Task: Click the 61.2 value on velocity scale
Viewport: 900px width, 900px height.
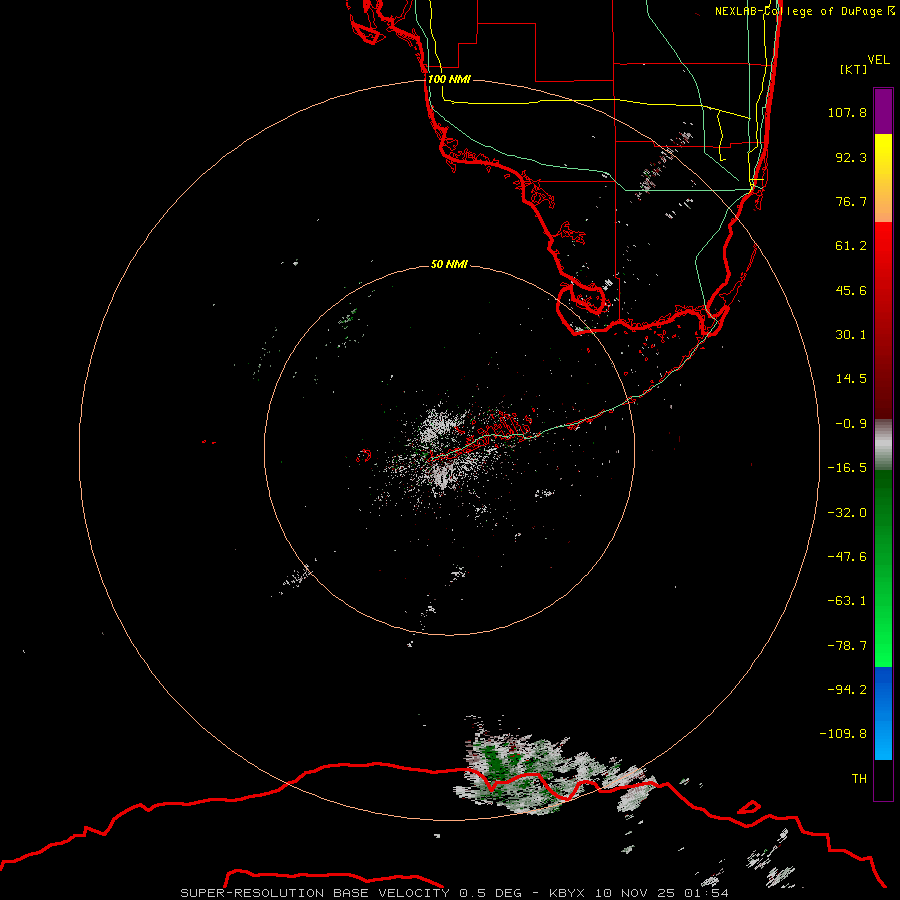Action: [x=851, y=246]
